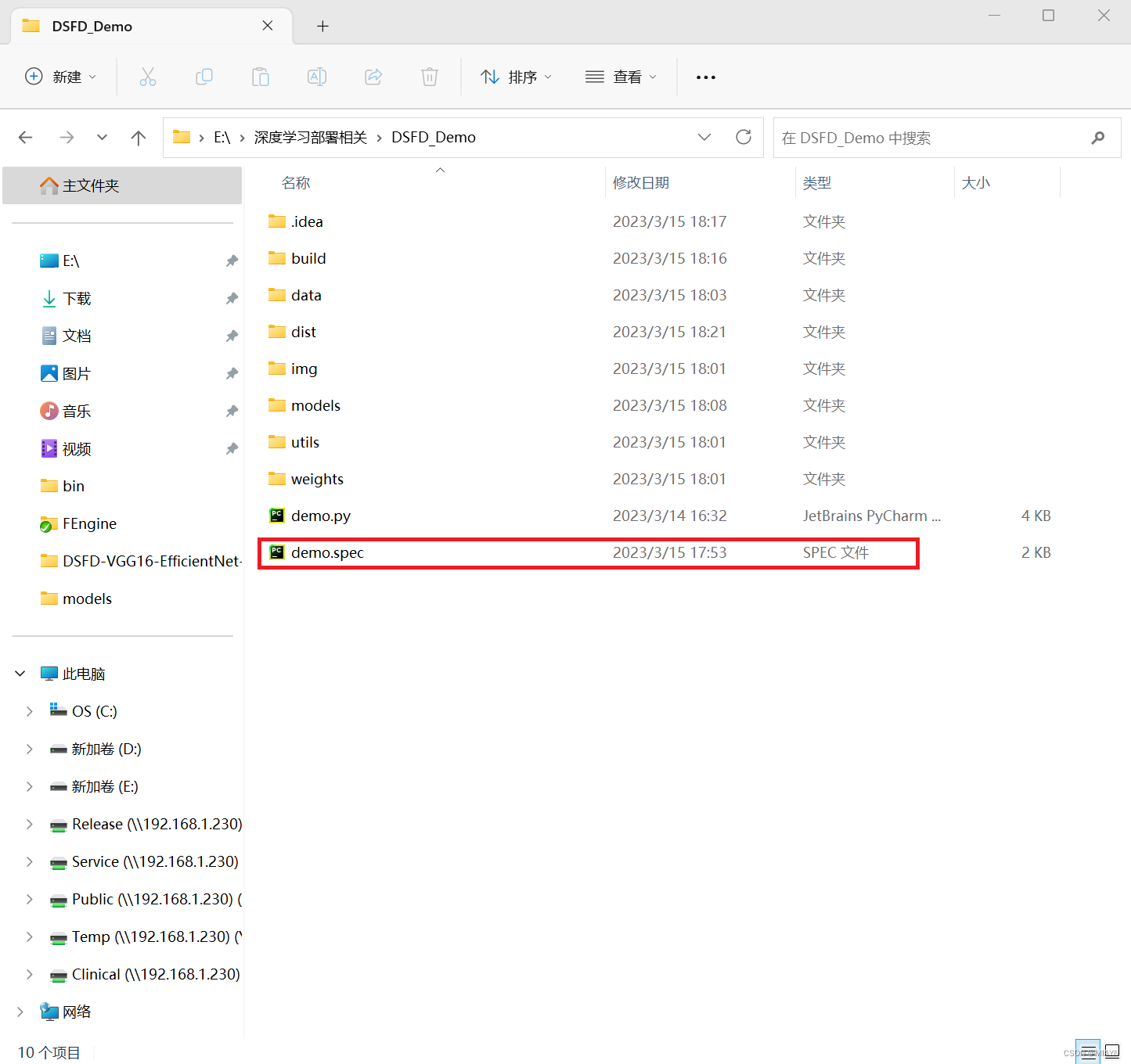Click the 修改日期 column header to sort
This screenshot has height=1064, width=1131.
641,182
